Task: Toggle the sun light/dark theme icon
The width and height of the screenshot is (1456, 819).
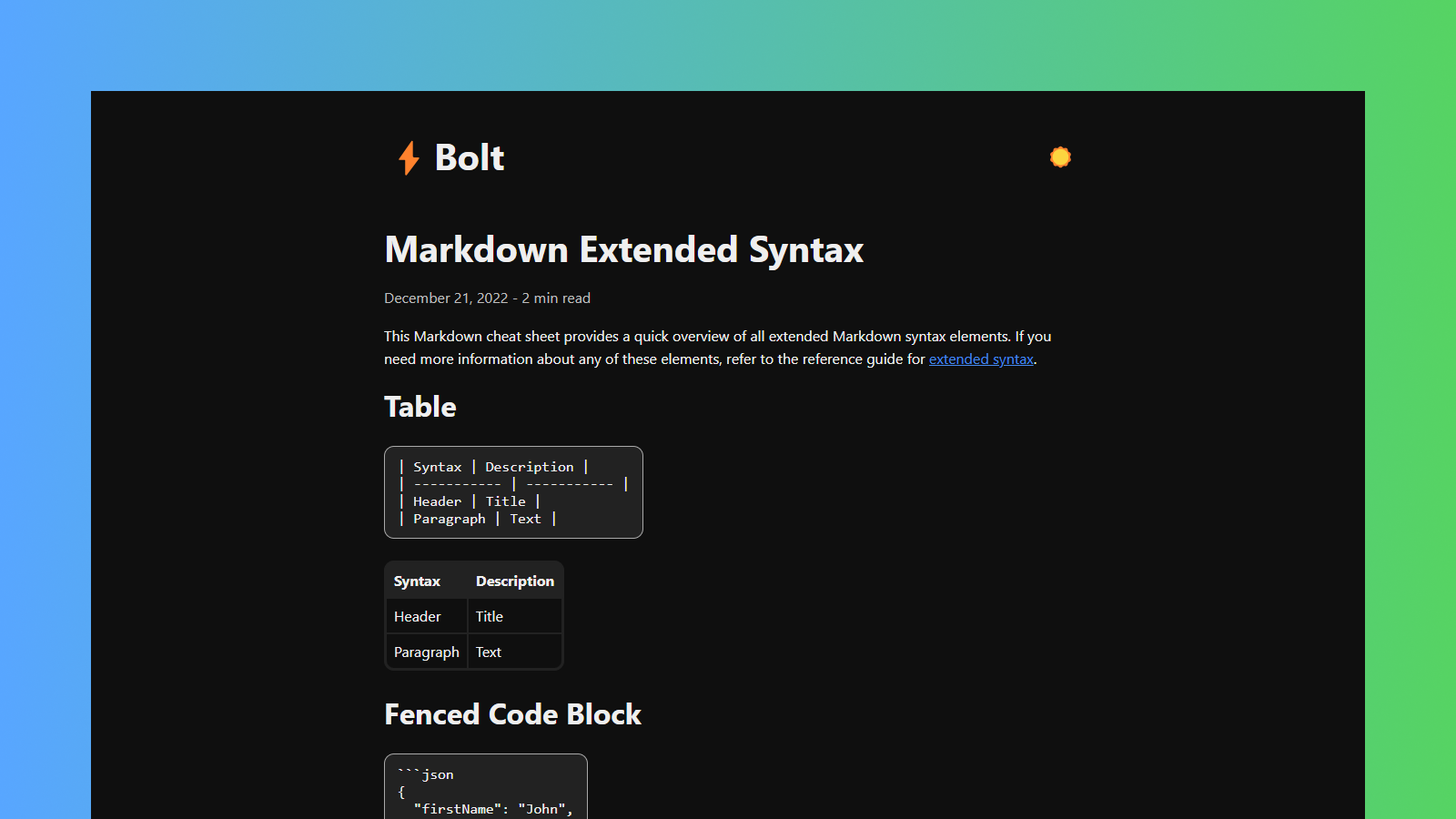Action: 1060,157
